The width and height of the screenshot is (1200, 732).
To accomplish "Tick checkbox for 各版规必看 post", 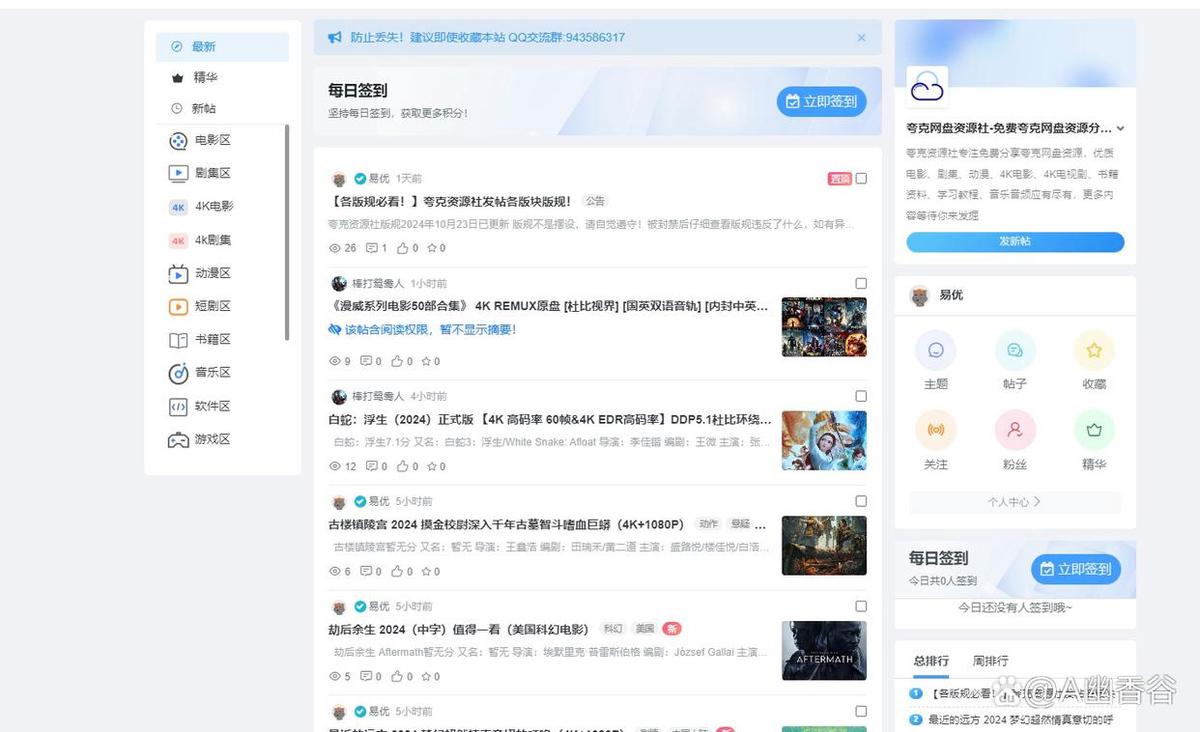I will point(861,179).
